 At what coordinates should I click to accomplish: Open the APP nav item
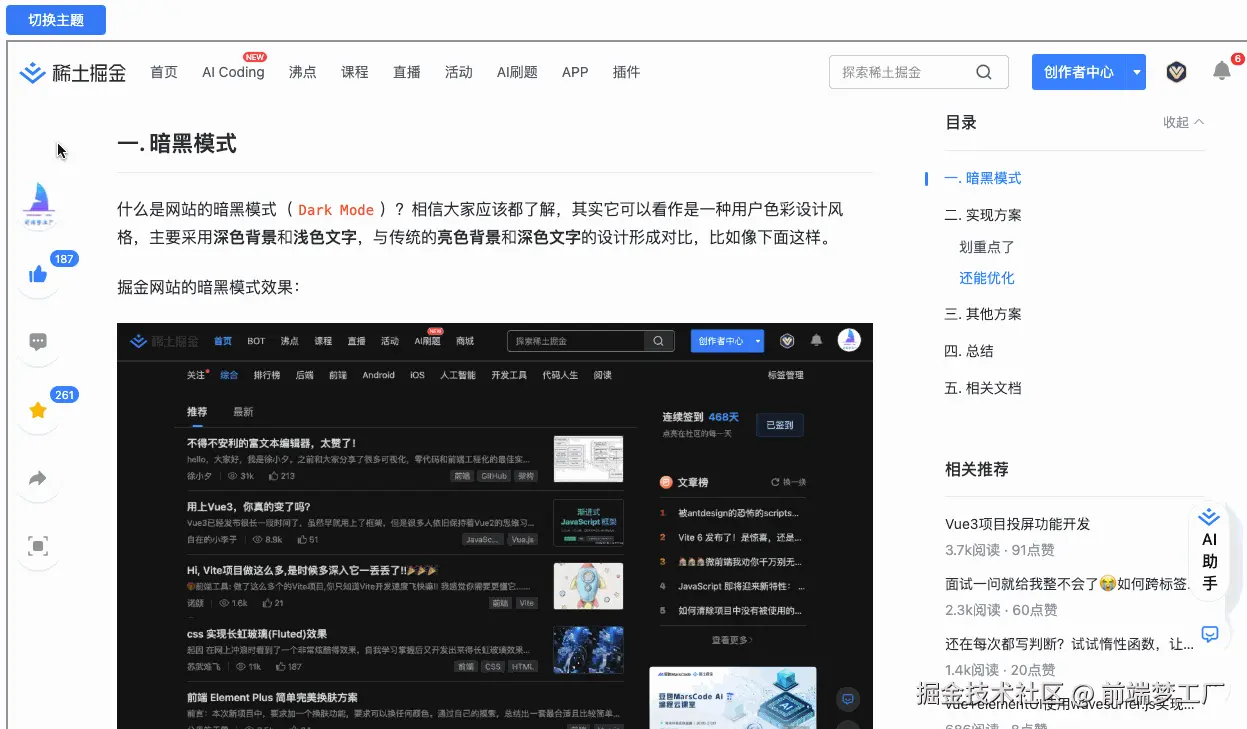click(x=575, y=72)
